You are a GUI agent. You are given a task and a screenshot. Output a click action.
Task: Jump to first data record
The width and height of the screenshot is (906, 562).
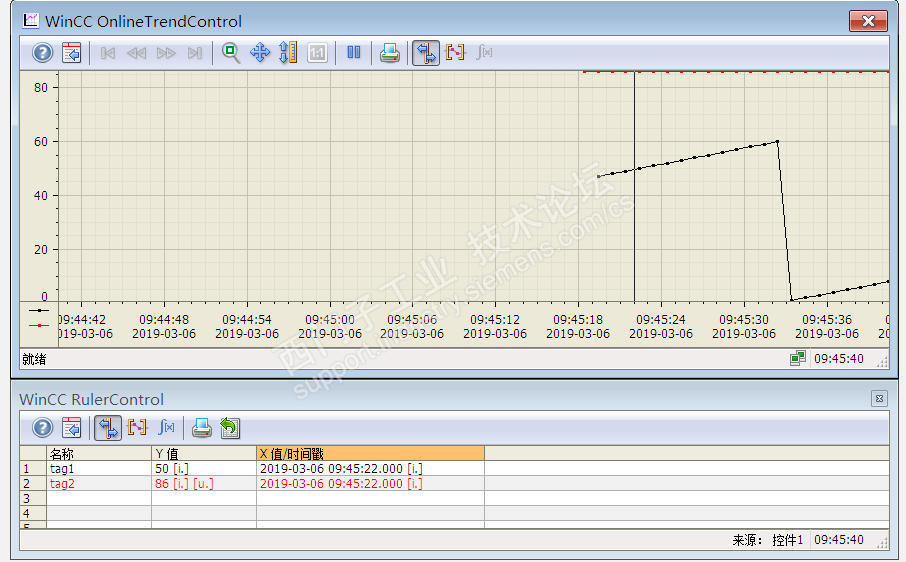(108, 53)
